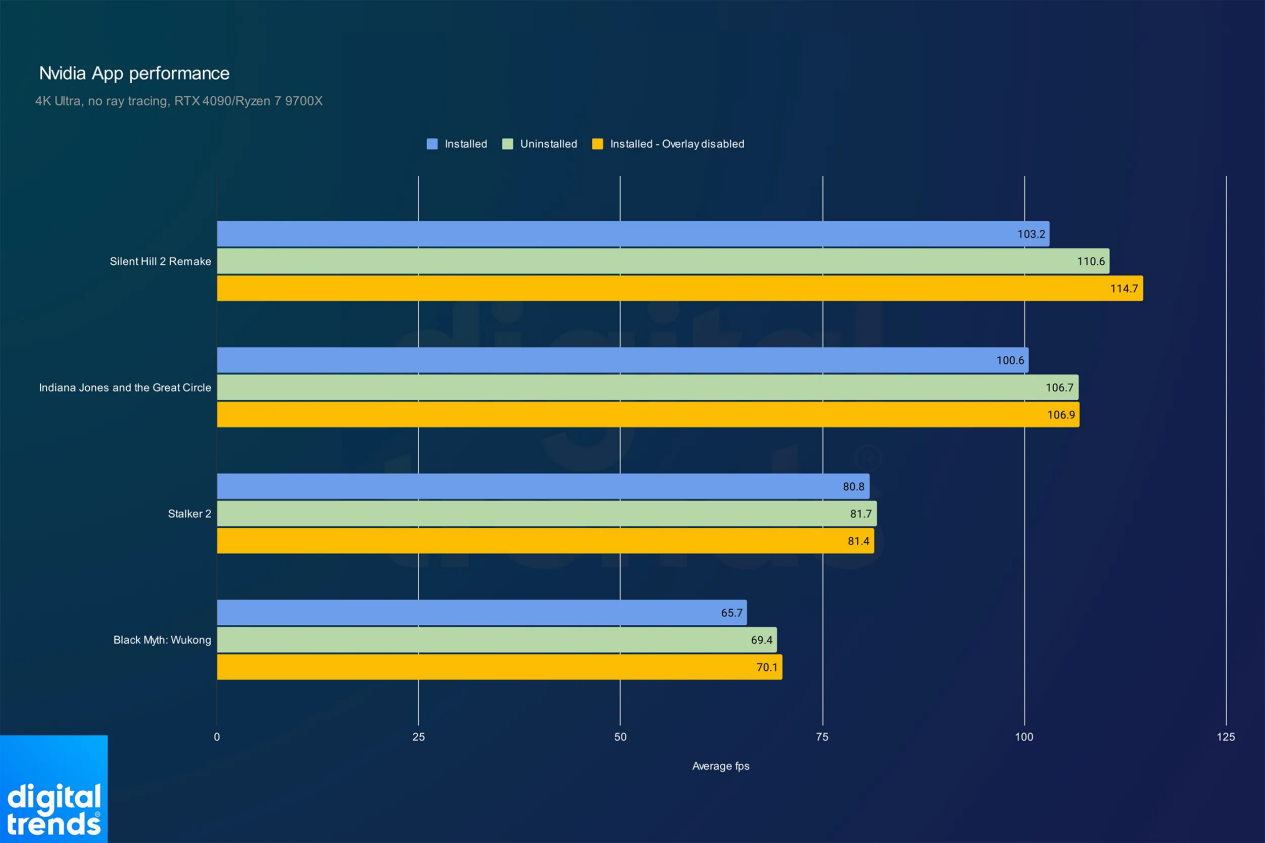This screenshot has width=1265, height=843.
Task: Select the Silent Hill 2 Remake axis label
Action: point(160,262)
